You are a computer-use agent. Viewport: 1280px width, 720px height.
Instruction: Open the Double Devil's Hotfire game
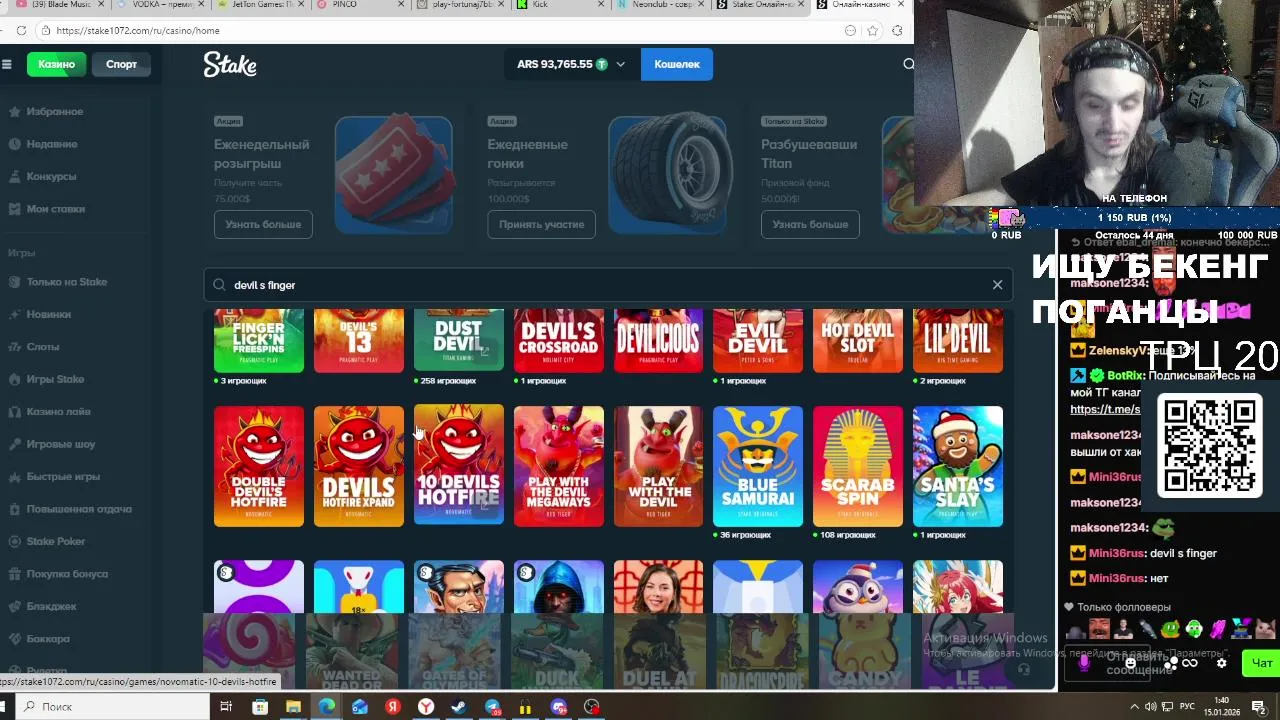point(259,466)
